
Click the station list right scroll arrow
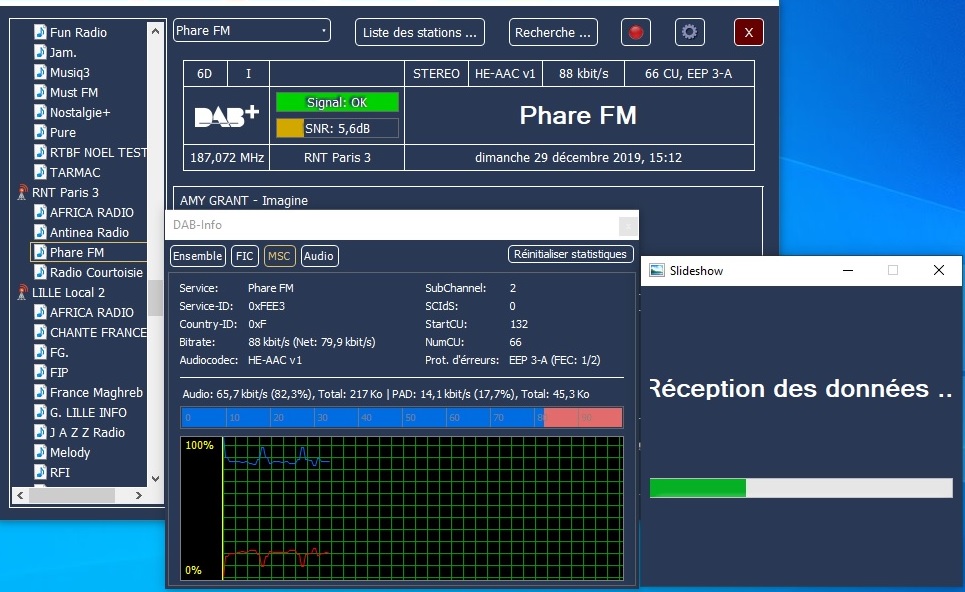click(138, 495)
